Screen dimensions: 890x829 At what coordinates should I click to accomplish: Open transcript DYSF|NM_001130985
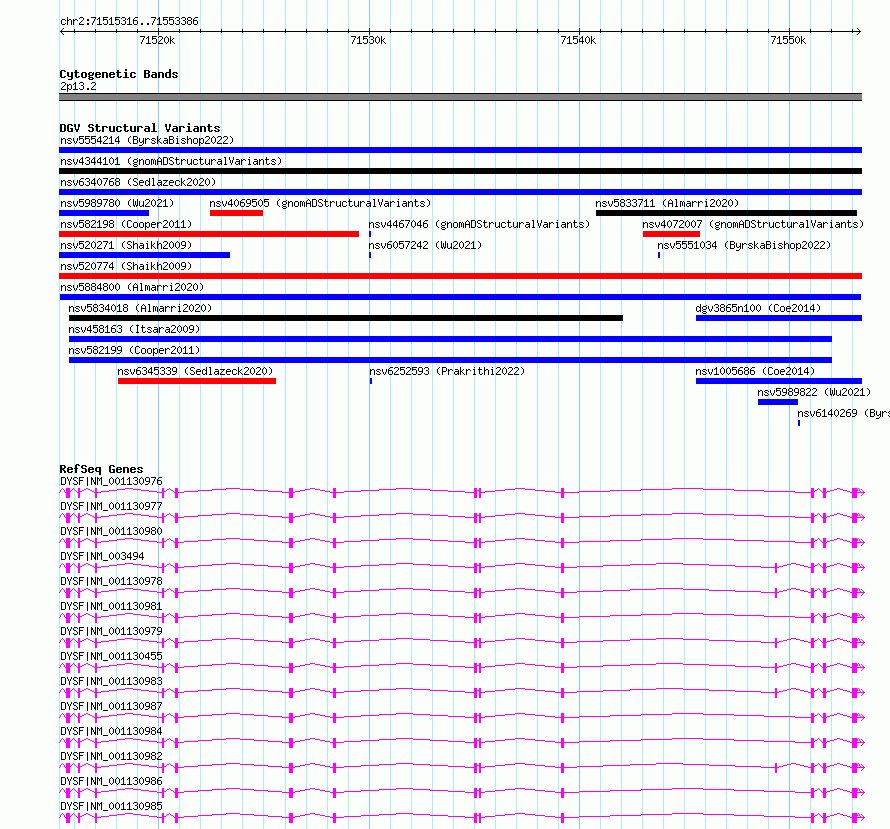click(x=111, y=806)
